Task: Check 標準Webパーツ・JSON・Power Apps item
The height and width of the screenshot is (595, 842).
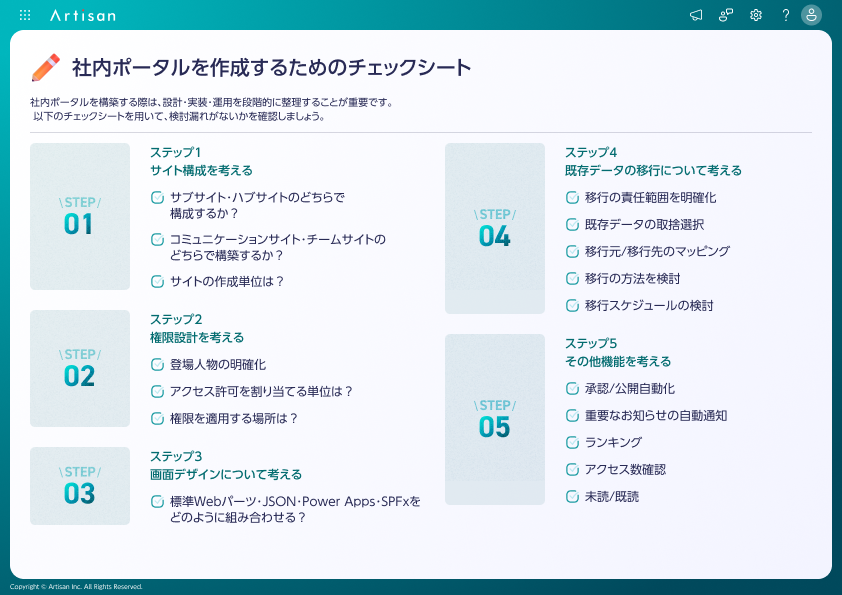Action: pyautogui.click(x=157, y=502)
